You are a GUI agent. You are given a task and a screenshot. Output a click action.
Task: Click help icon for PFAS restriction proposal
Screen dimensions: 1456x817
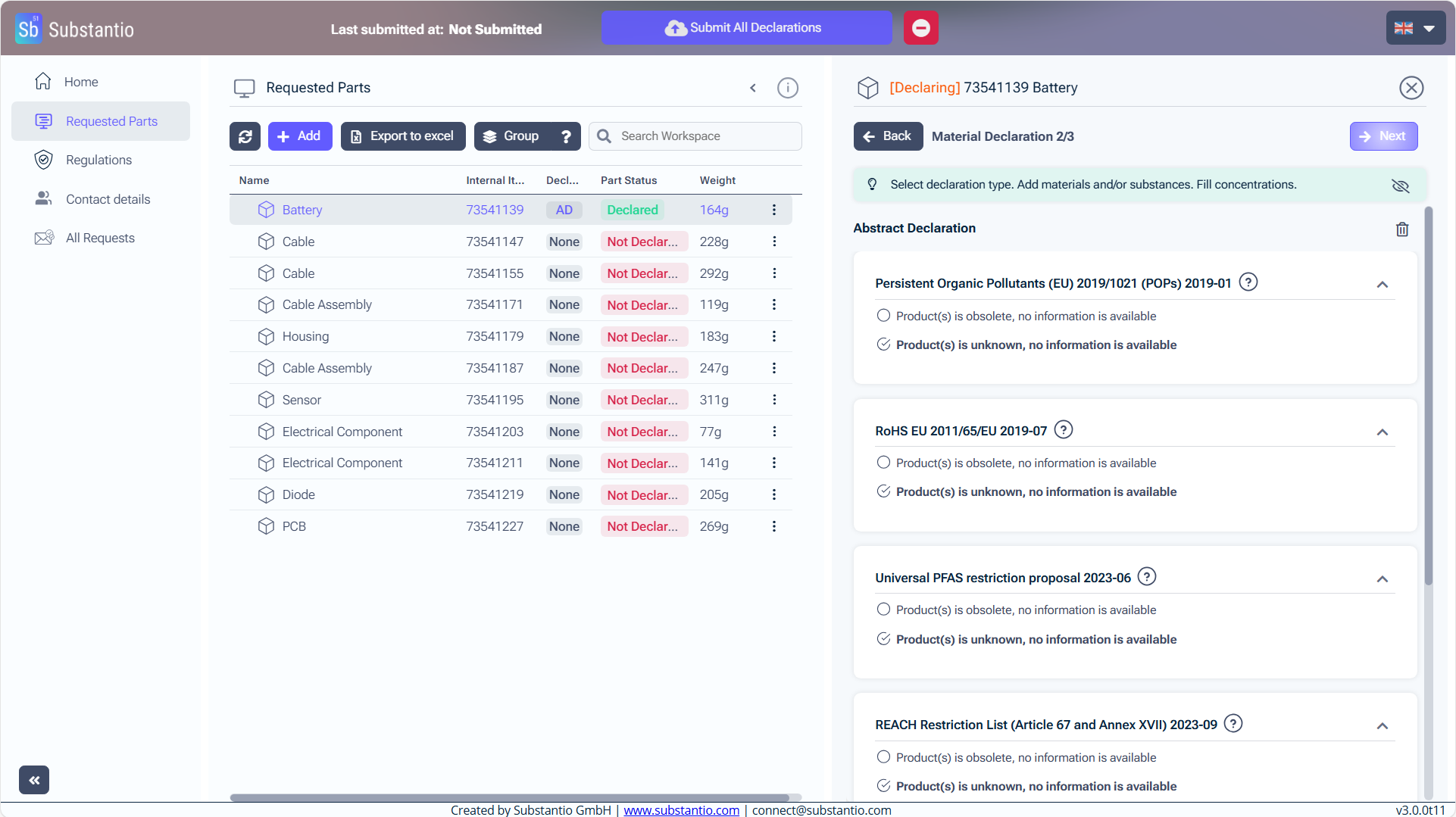[x=1147, y=577]
